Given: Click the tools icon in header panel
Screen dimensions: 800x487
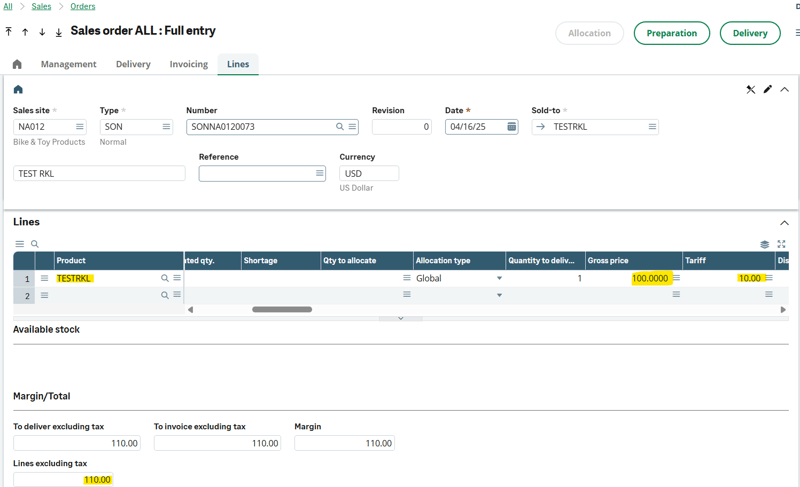Looking at the screenshot, I should [x=751, y=90].
